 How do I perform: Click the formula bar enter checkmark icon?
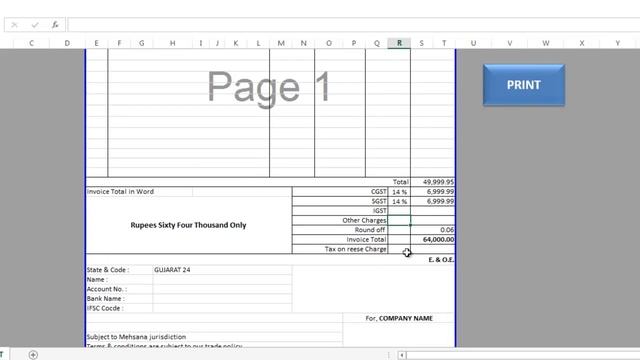(35, 25)
